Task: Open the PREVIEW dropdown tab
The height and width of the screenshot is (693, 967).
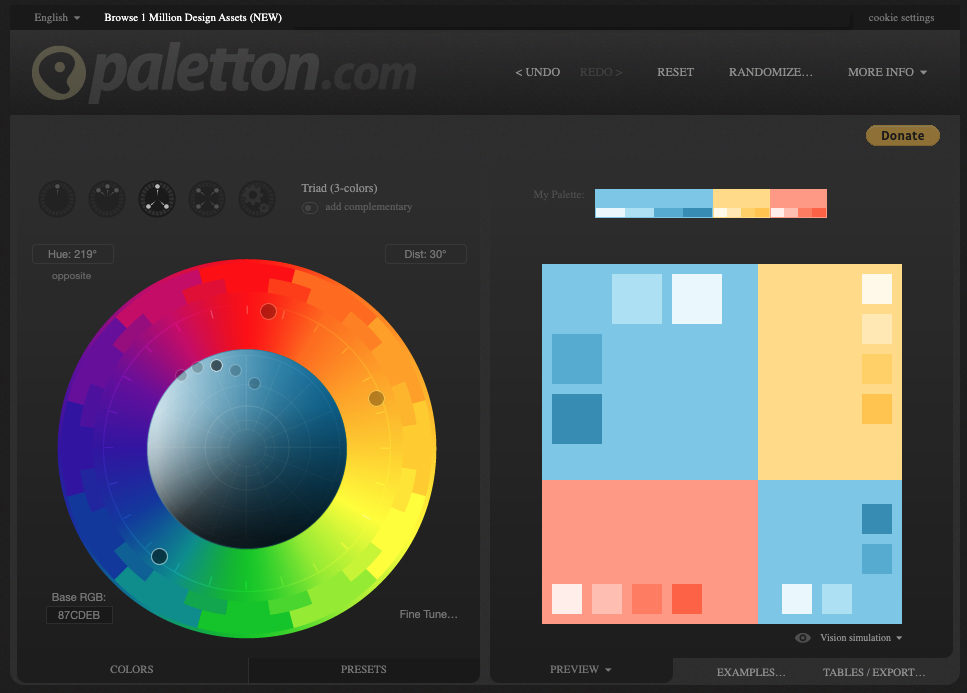Action: [x=580, y=669]
